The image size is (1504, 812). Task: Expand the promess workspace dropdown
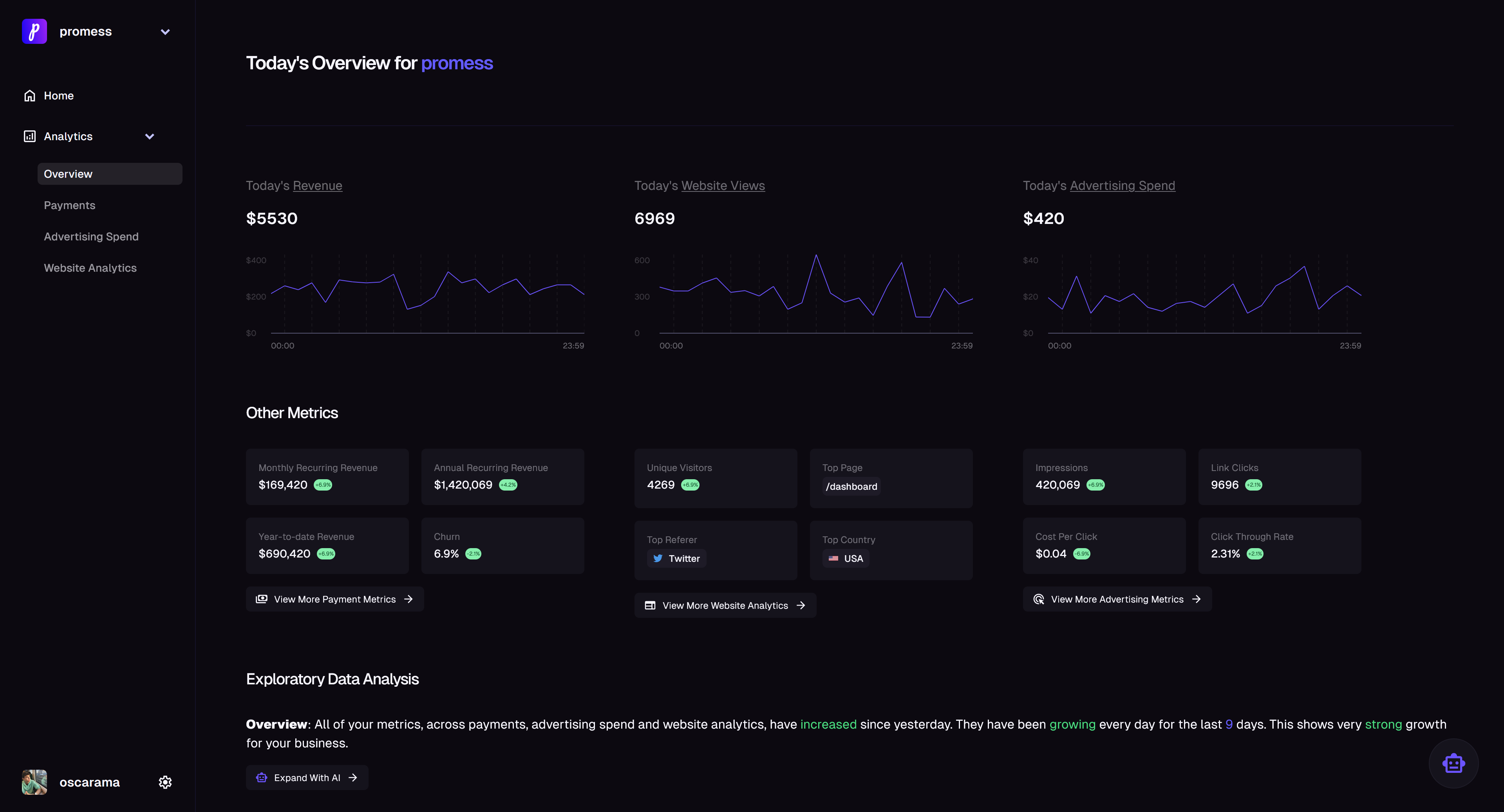tap(165, 32)
